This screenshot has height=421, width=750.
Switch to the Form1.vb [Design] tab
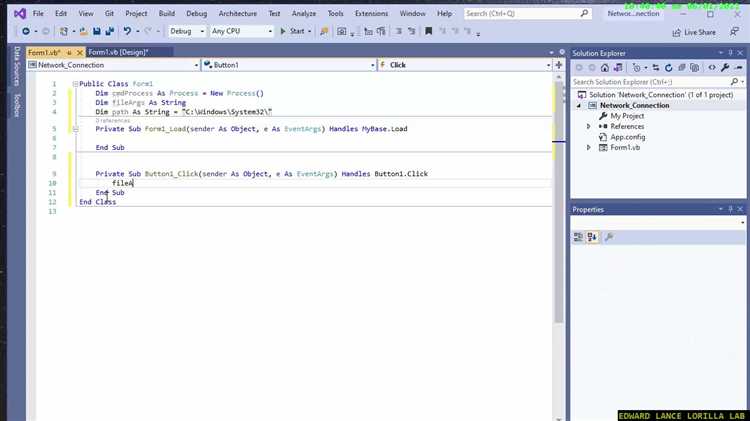click(118, 52)
